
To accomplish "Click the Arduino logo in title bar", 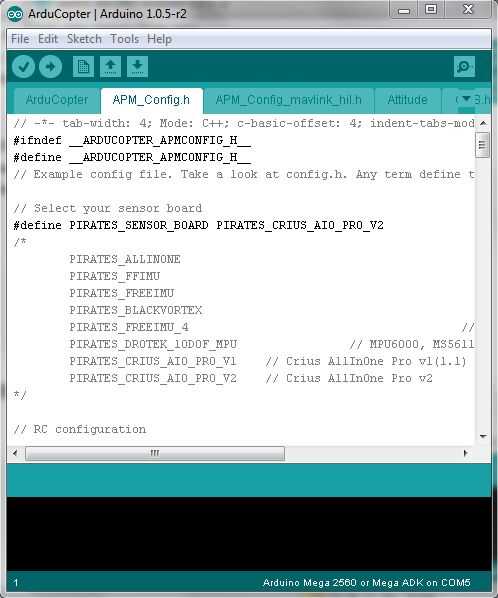I will (15, 14).
